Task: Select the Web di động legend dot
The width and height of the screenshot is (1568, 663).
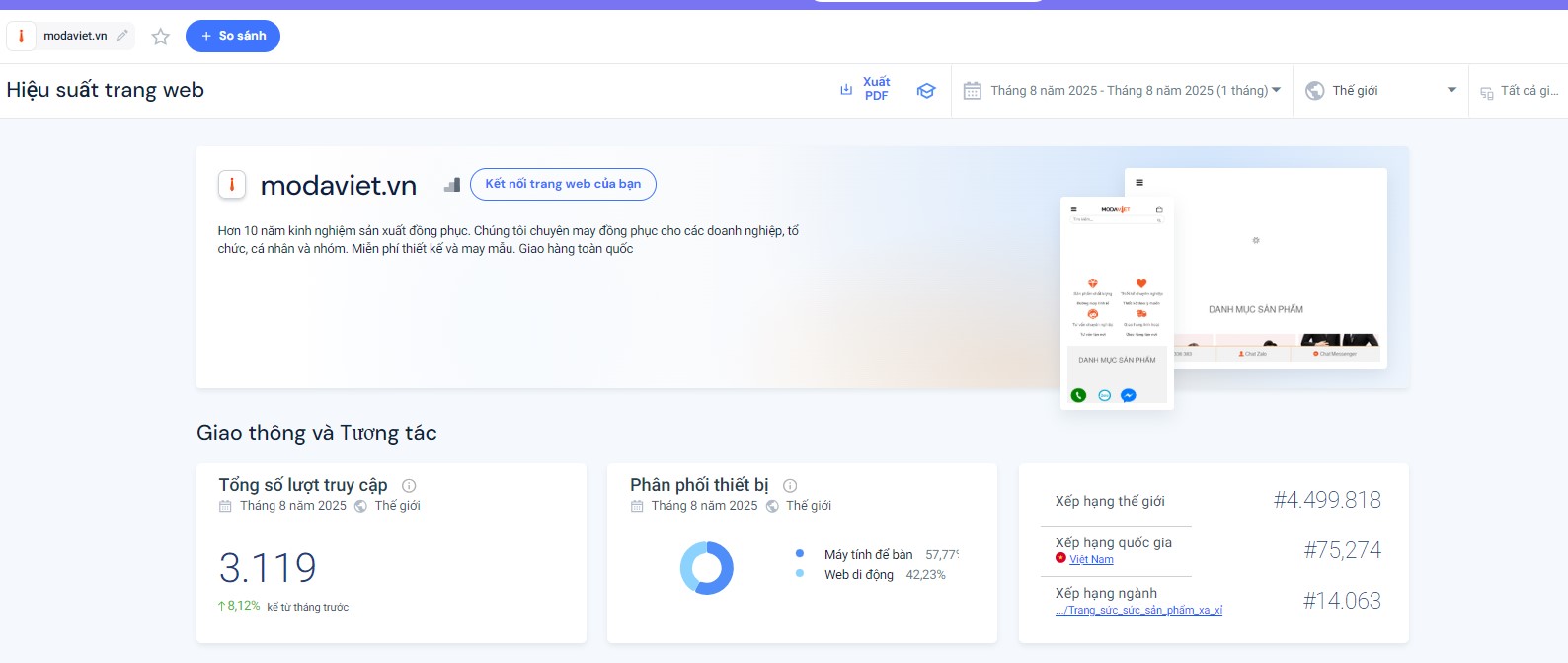Action: click(800, 573)
